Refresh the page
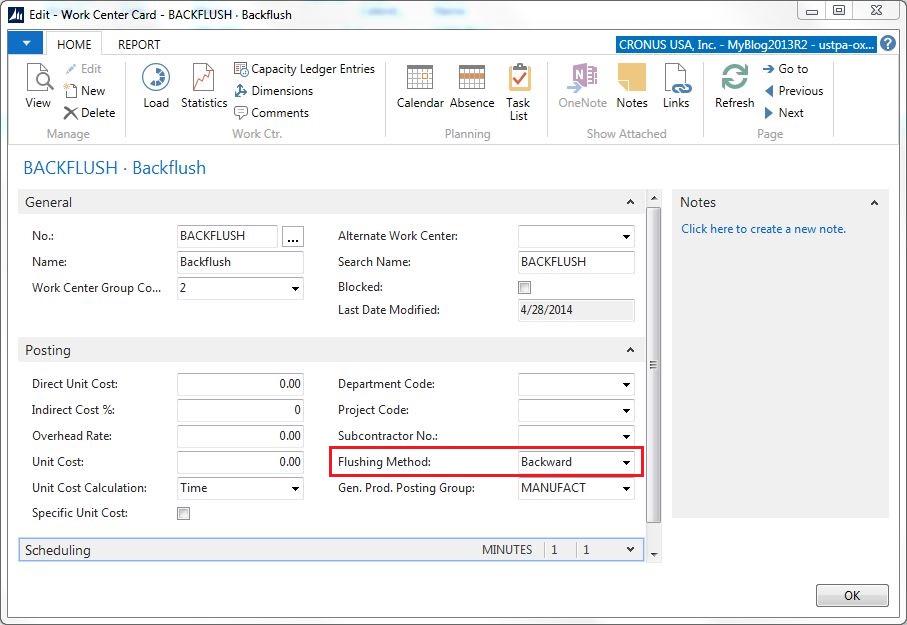This screenshot has height=625, width=907. pyautogui.click(x=735, y=86)
